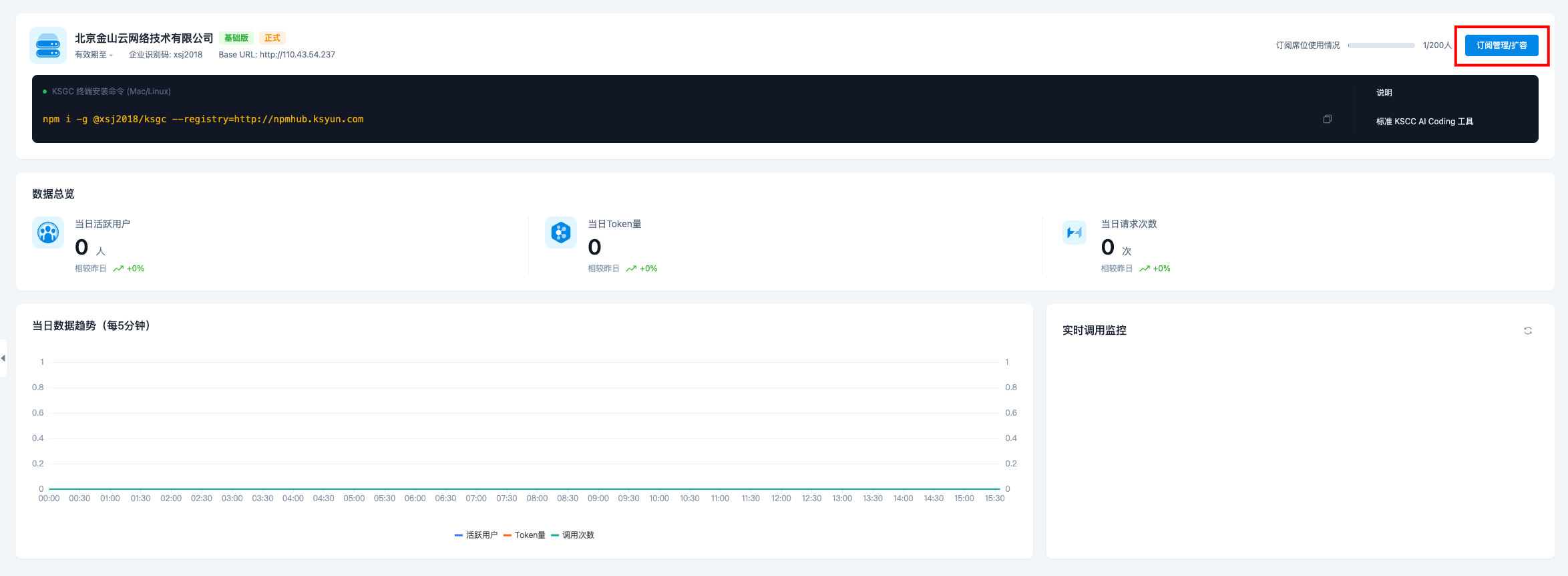Copy the npm install command

1328,119
